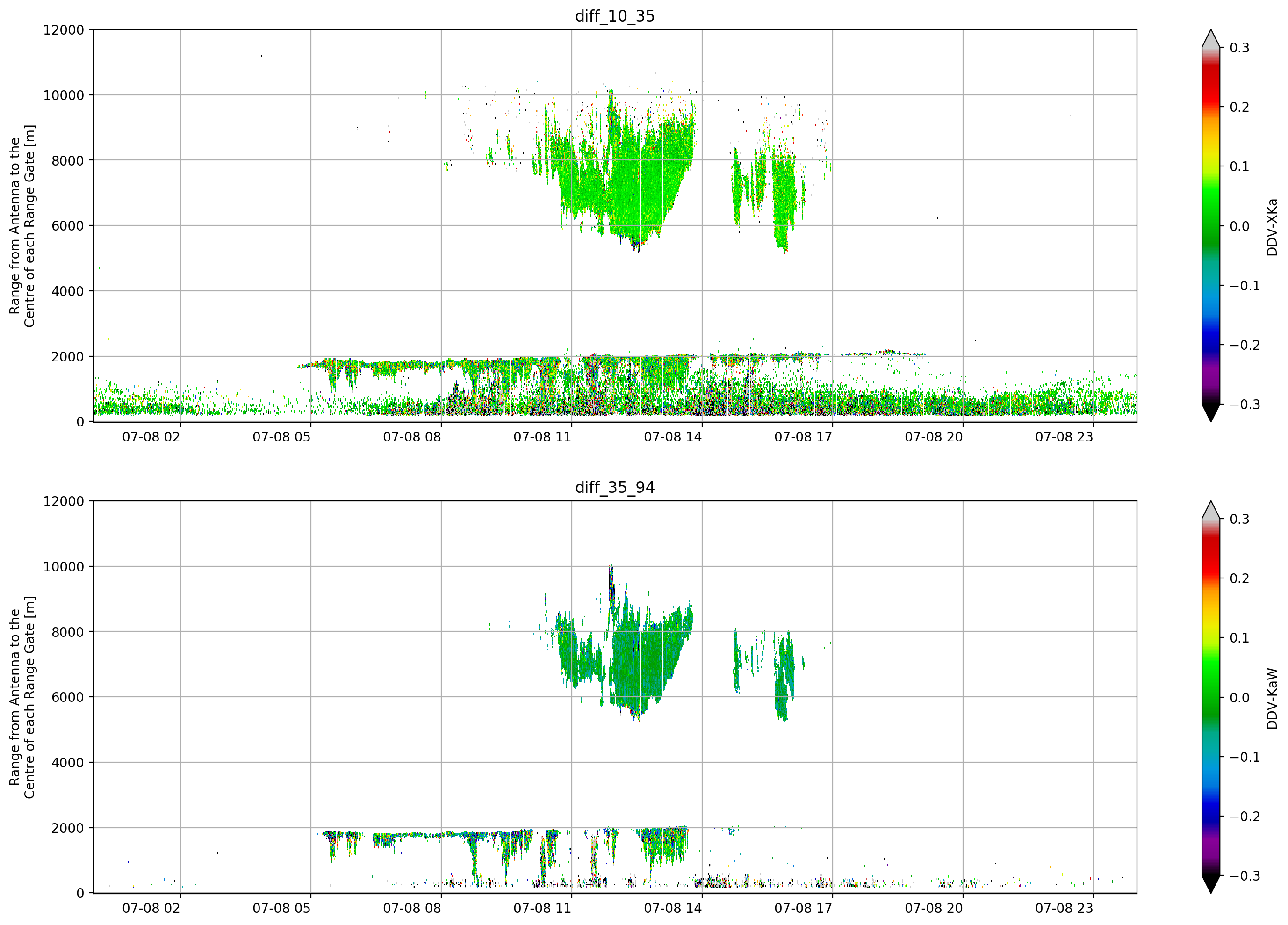Viewport: 1288px width, 925px height.
Task: Click the −0.2 tick on DDV-XKa colorbar
Action: [x=1245, y=345]
